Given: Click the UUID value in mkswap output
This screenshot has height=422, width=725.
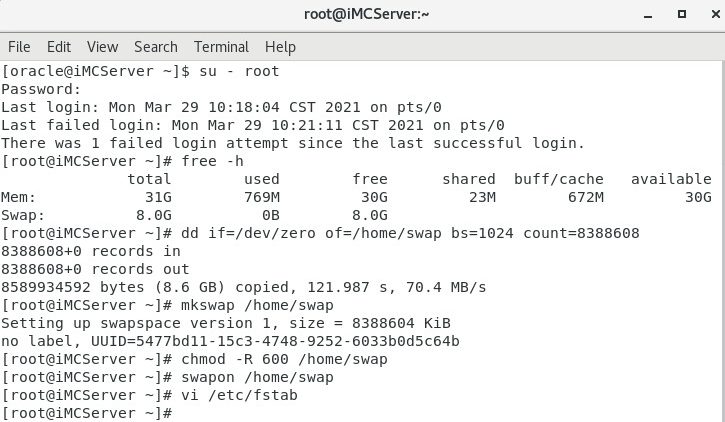Looking at the screenshot, I should pyautogui.click(x=275, y=341).
